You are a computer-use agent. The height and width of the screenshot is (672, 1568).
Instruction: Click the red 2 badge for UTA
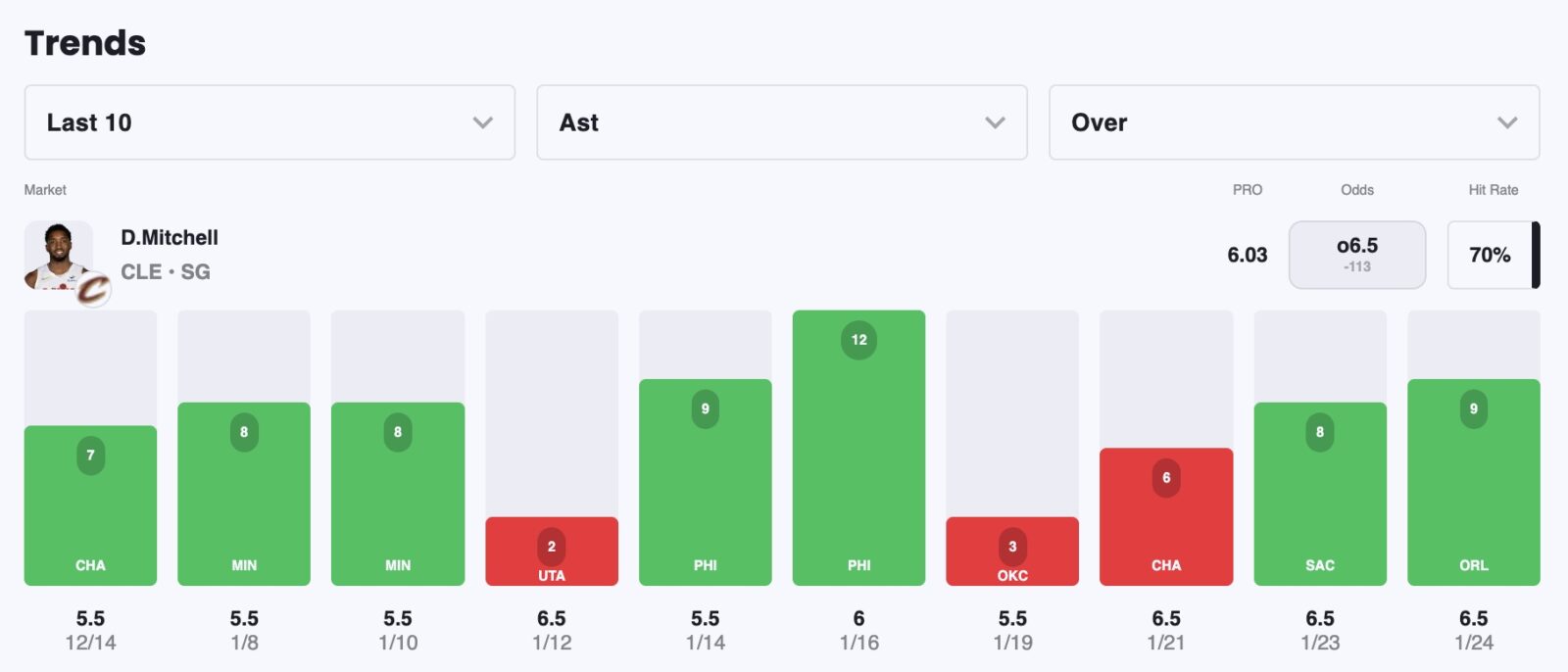(x=551, y=547)
